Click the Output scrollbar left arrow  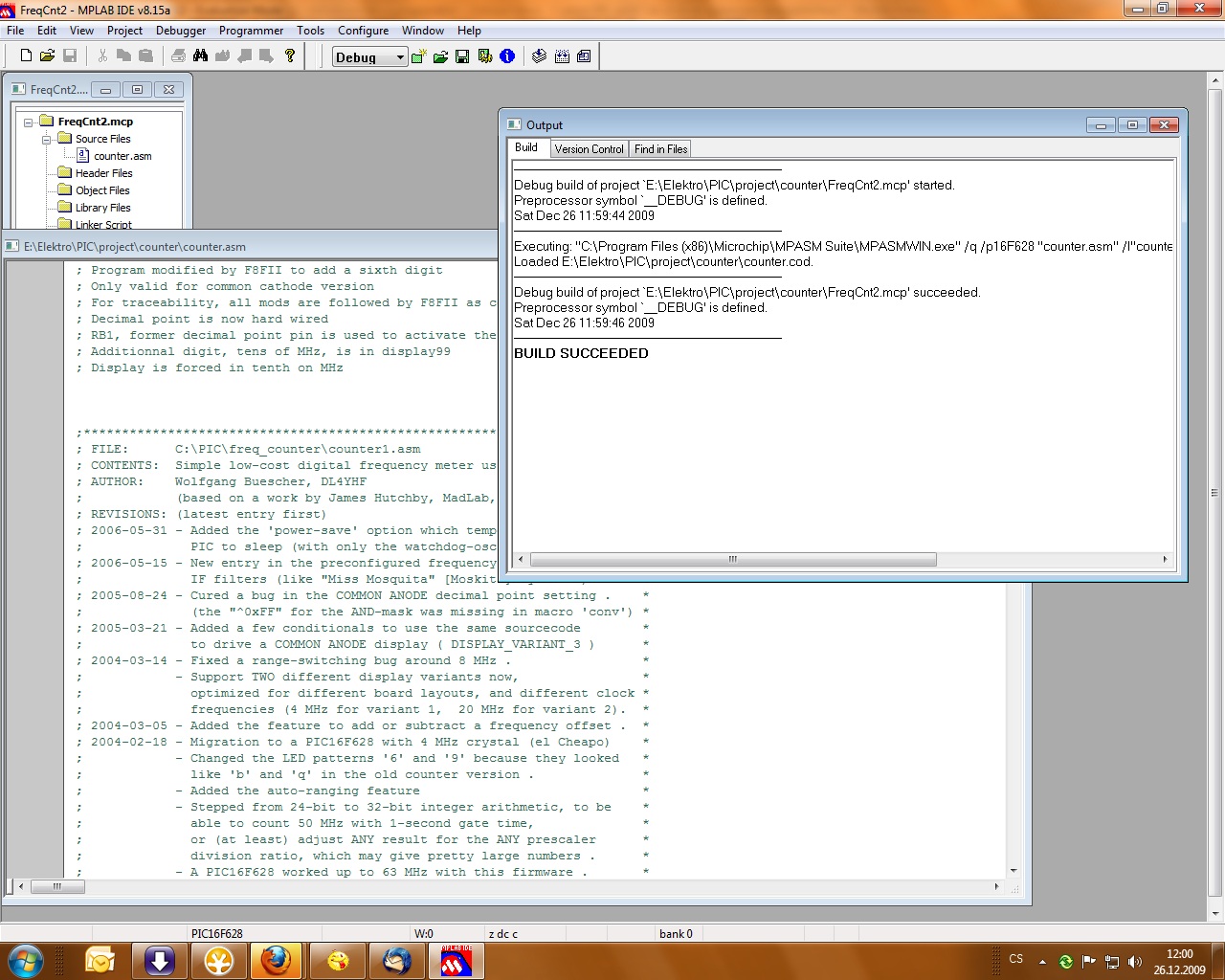[521, 559]
